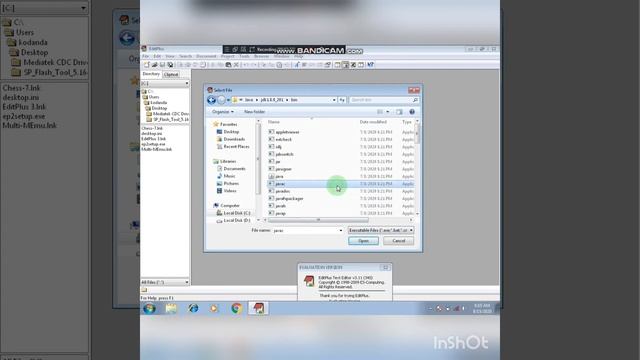This screenshot has height=360, width=640.
Task: Select the appletviewer file in the list
Action: [x=287, y=132]
